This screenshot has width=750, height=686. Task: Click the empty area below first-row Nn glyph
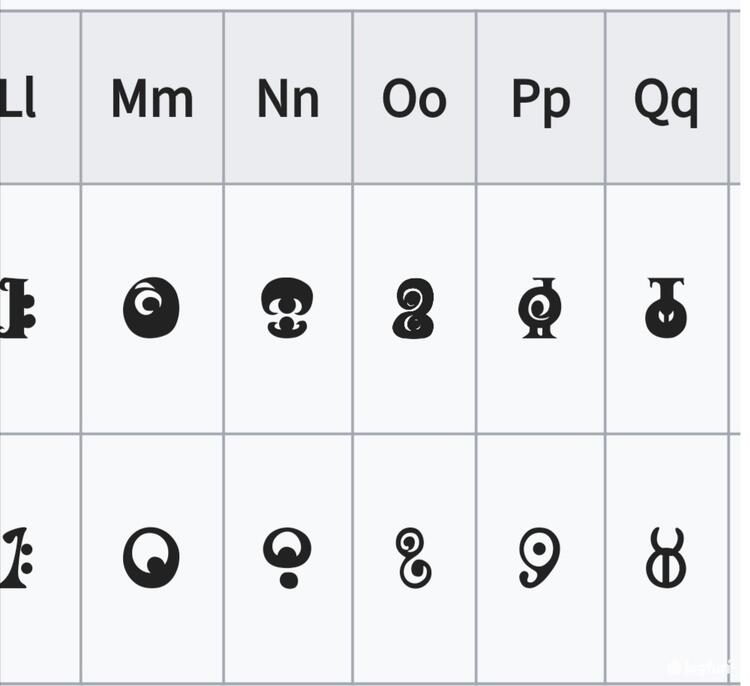(x=288, y=387)
